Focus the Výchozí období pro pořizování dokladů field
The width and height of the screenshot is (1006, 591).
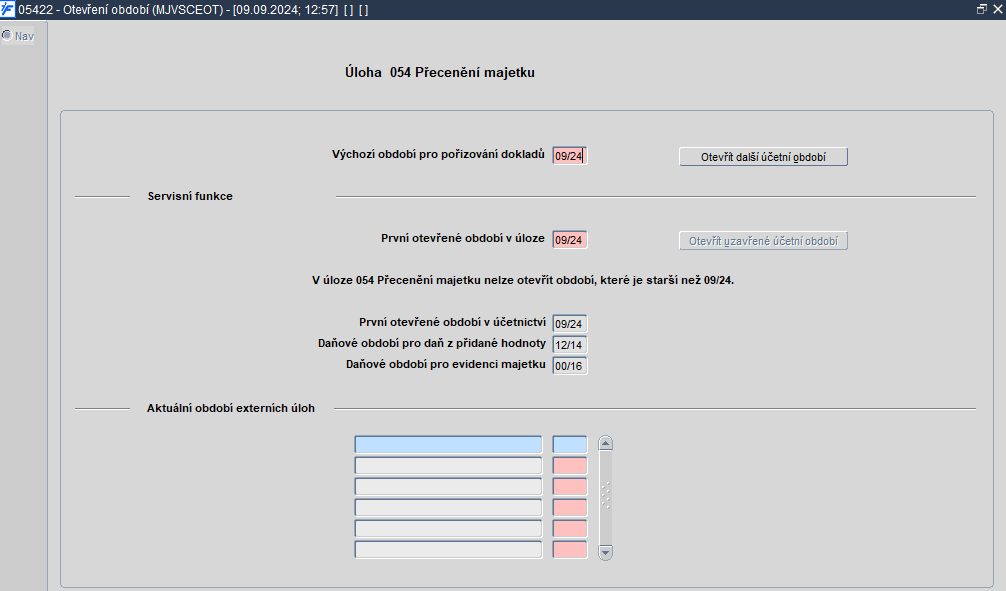coord(570,156)
